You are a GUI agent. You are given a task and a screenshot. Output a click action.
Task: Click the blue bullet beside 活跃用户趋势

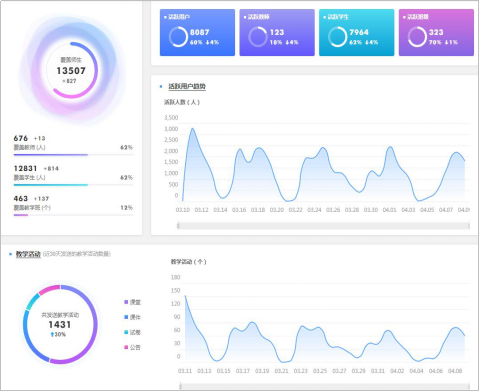[161, 87]
